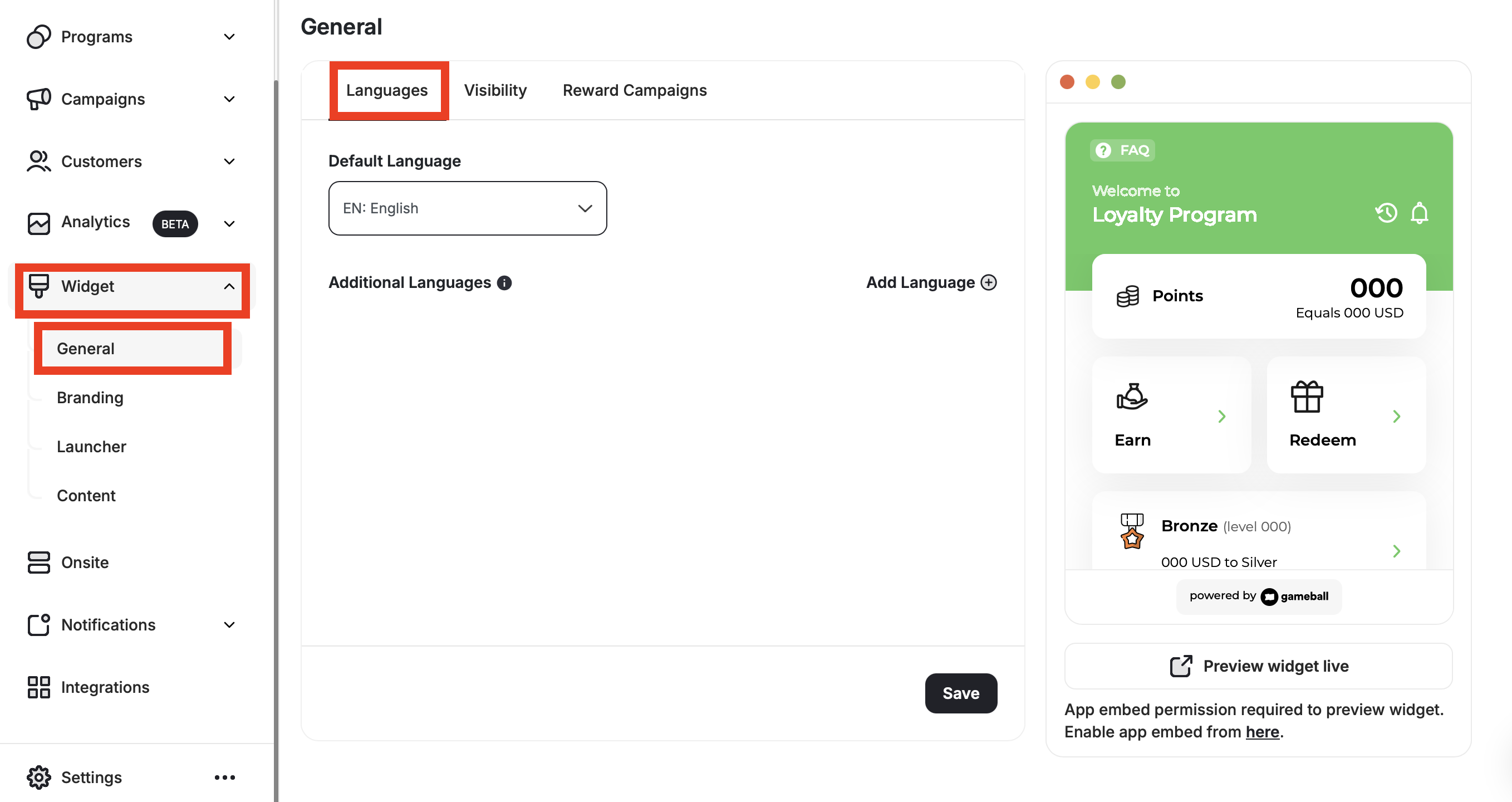Click the here link to enable app embed
The width and height of the screenshot is (1512, 802).
coord(1262,731)
